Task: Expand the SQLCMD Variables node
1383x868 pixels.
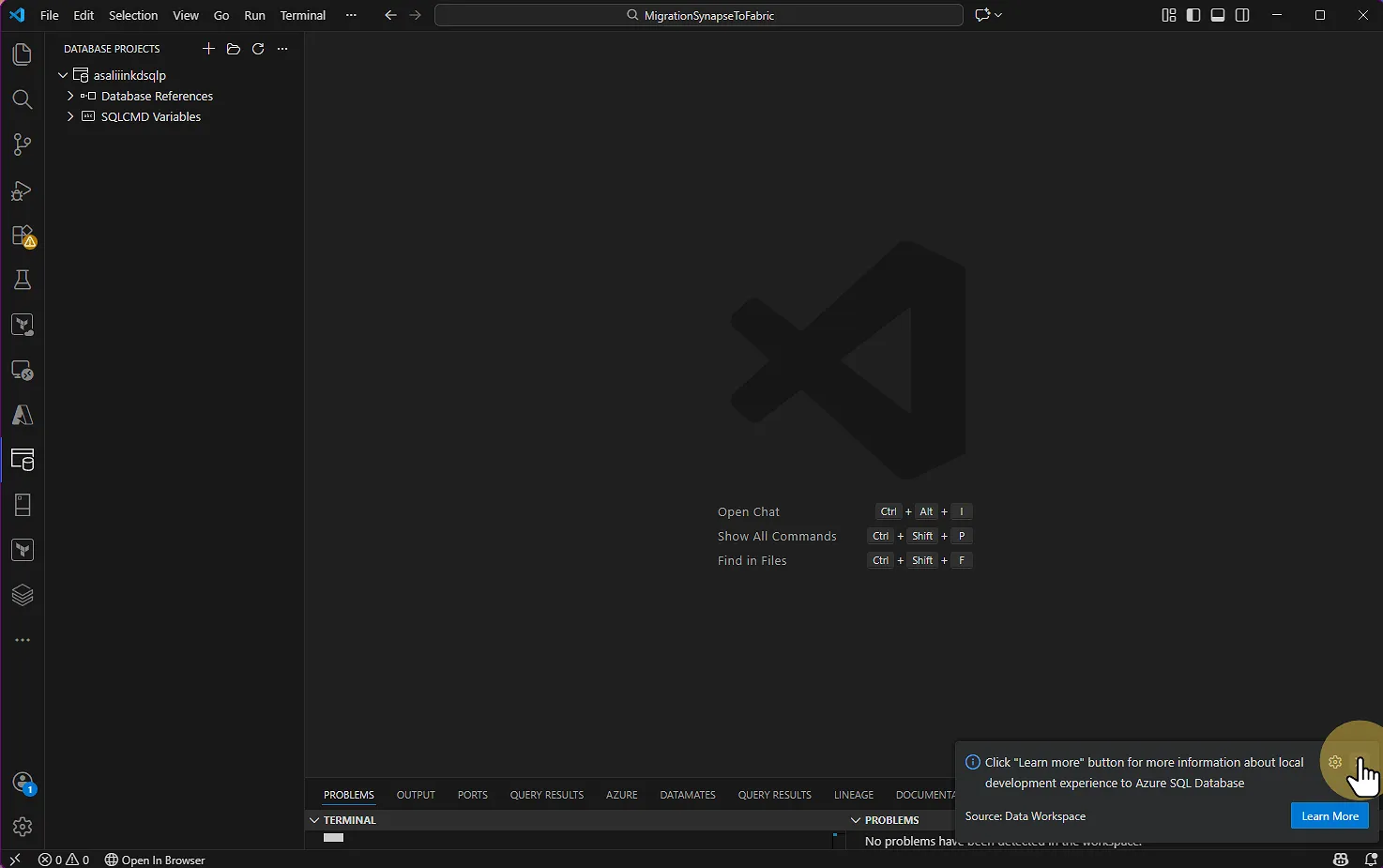Action: tap(70, 116)
